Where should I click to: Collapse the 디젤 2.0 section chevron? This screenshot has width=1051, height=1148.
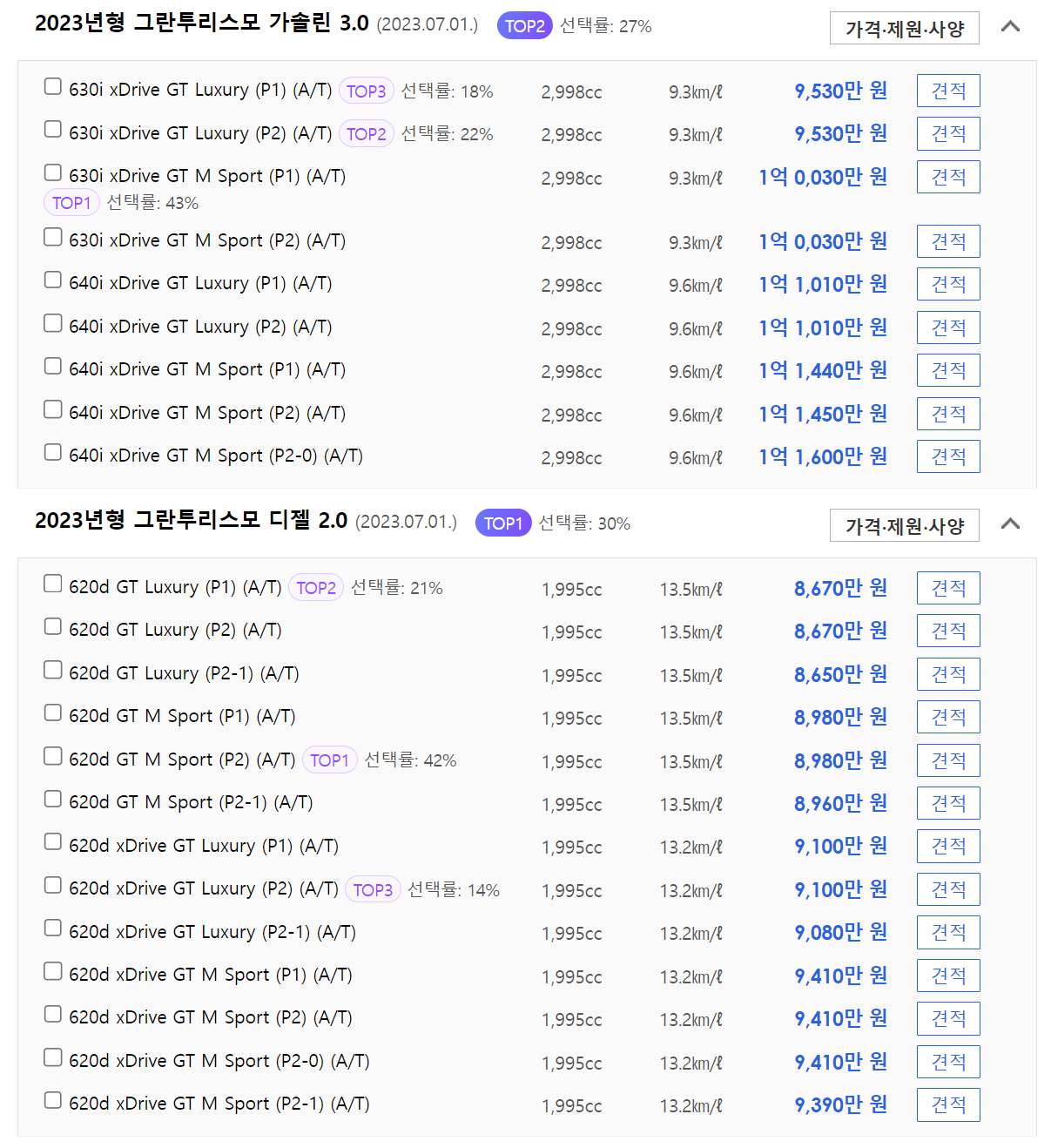point(1010,523)
